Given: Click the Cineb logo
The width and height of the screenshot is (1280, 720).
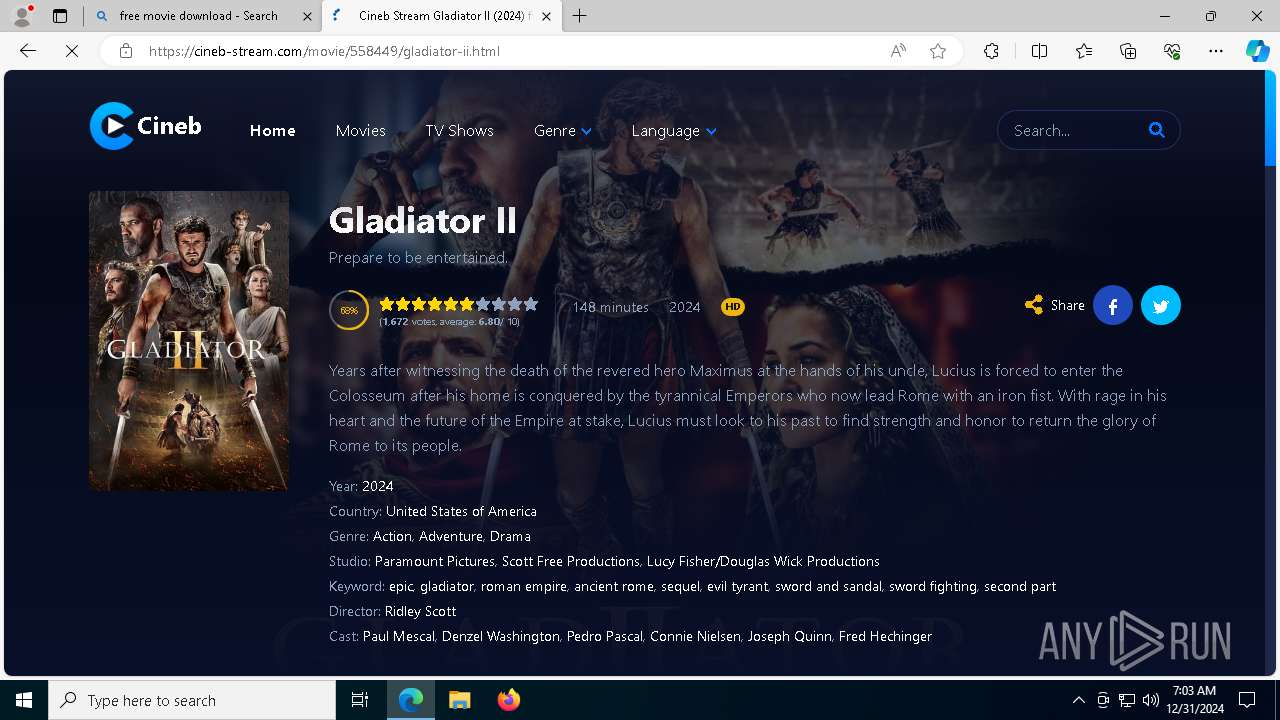Looking at the screenshot, I should click(146, 126).
